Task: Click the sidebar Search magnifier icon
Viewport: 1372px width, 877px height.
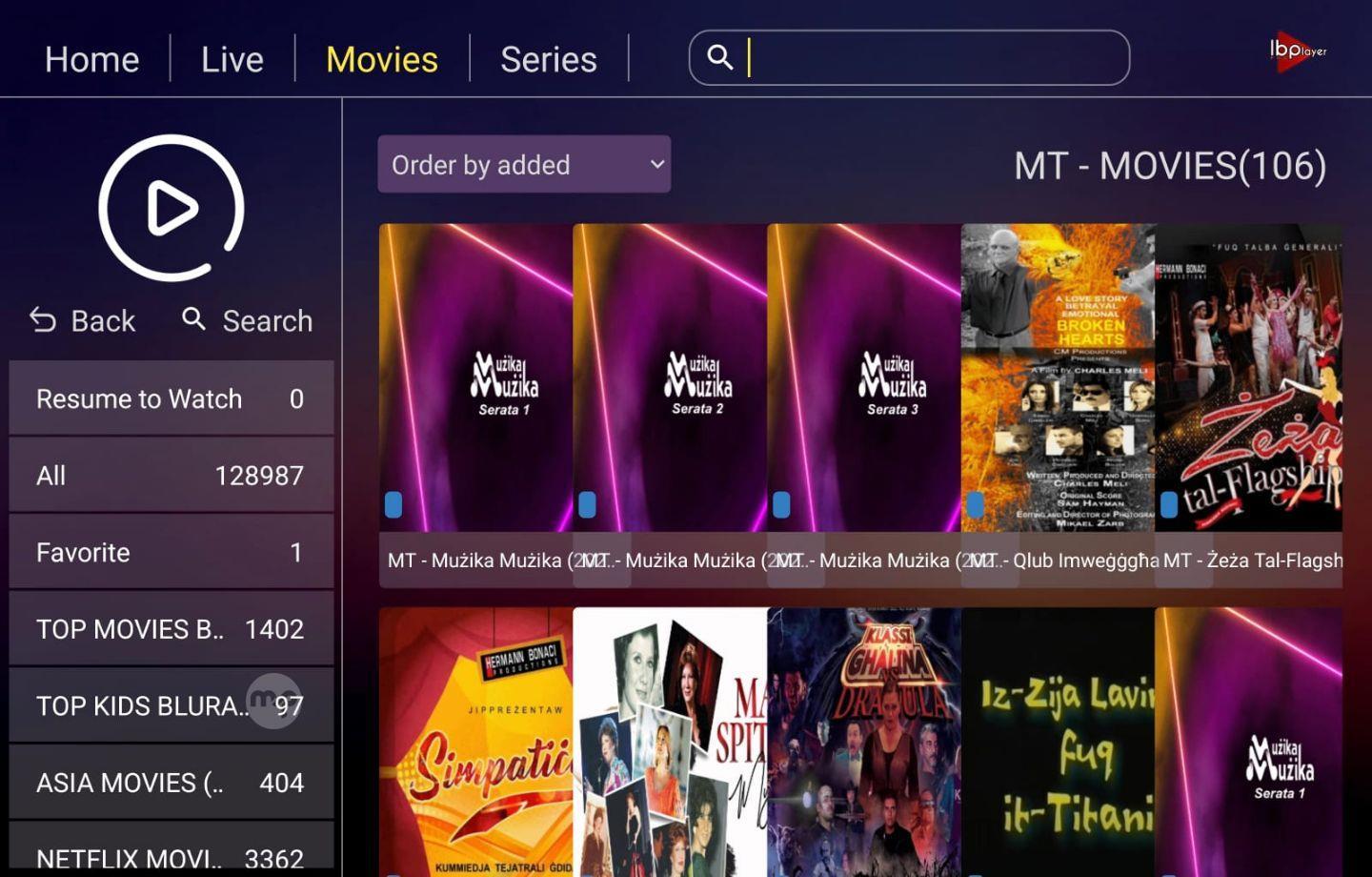Action: coord(193,318)
